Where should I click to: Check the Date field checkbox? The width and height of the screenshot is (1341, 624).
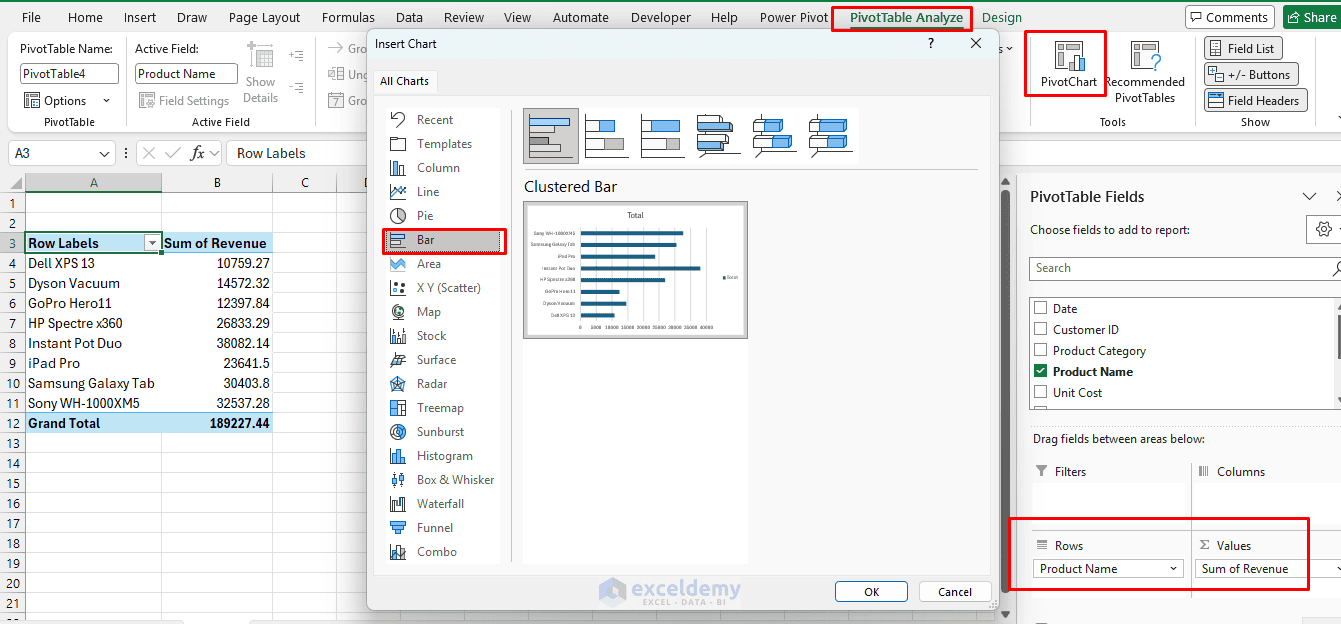pos(1040,309)
